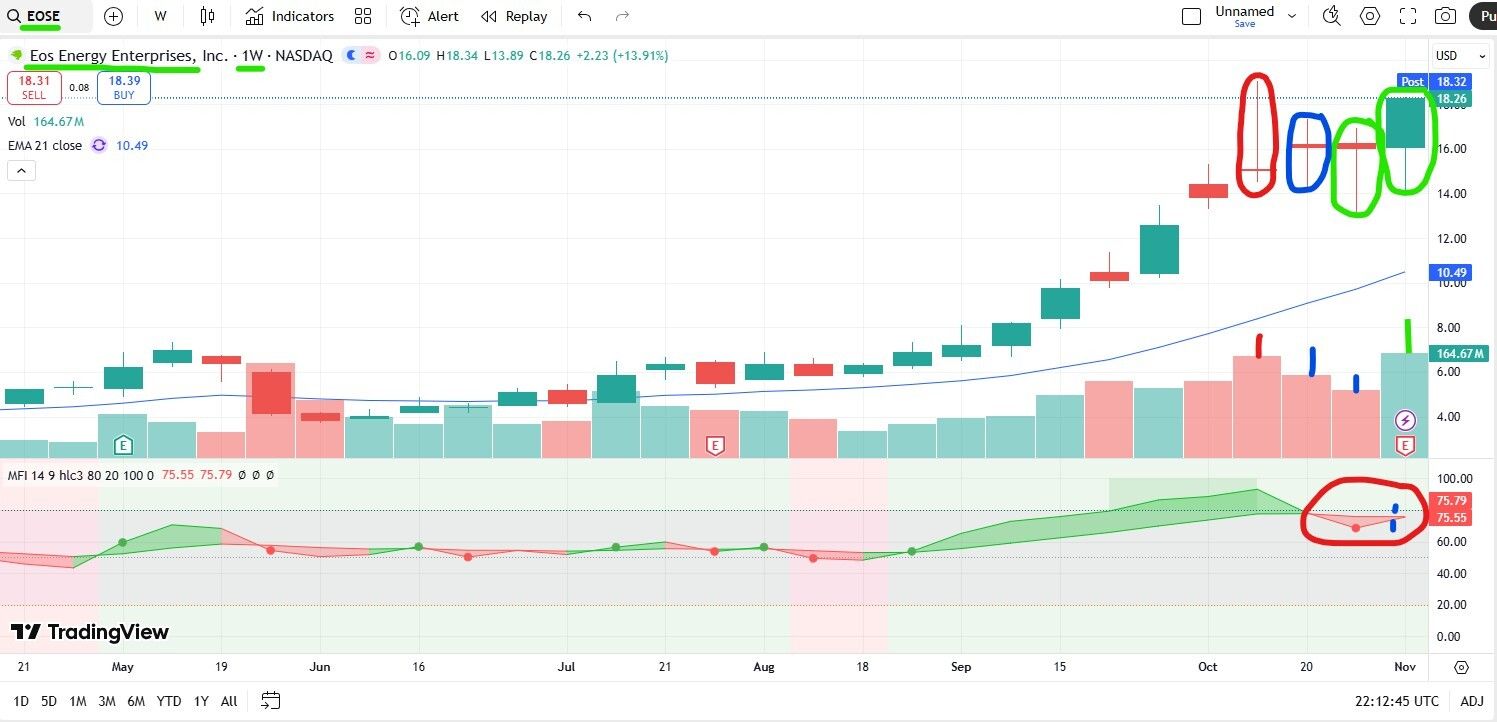Switch to fullscreen mode
This screenshot has width=1497, height=722.
point(1408,16)
